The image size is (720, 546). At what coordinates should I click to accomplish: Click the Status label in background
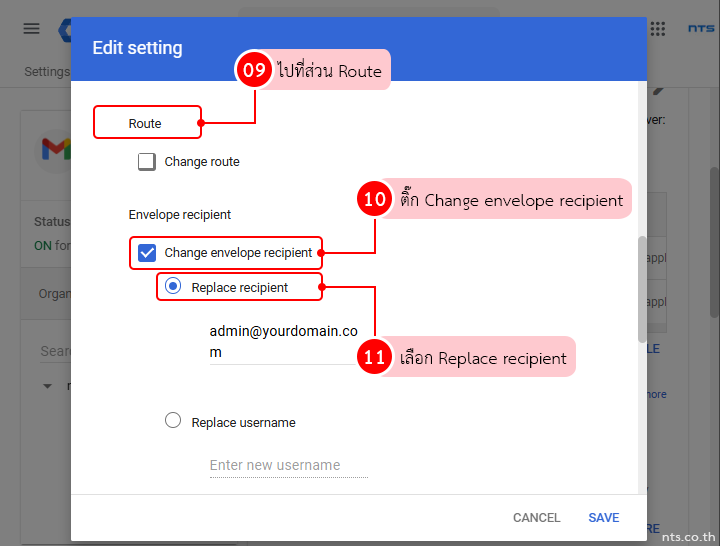[x=52, y=222]
